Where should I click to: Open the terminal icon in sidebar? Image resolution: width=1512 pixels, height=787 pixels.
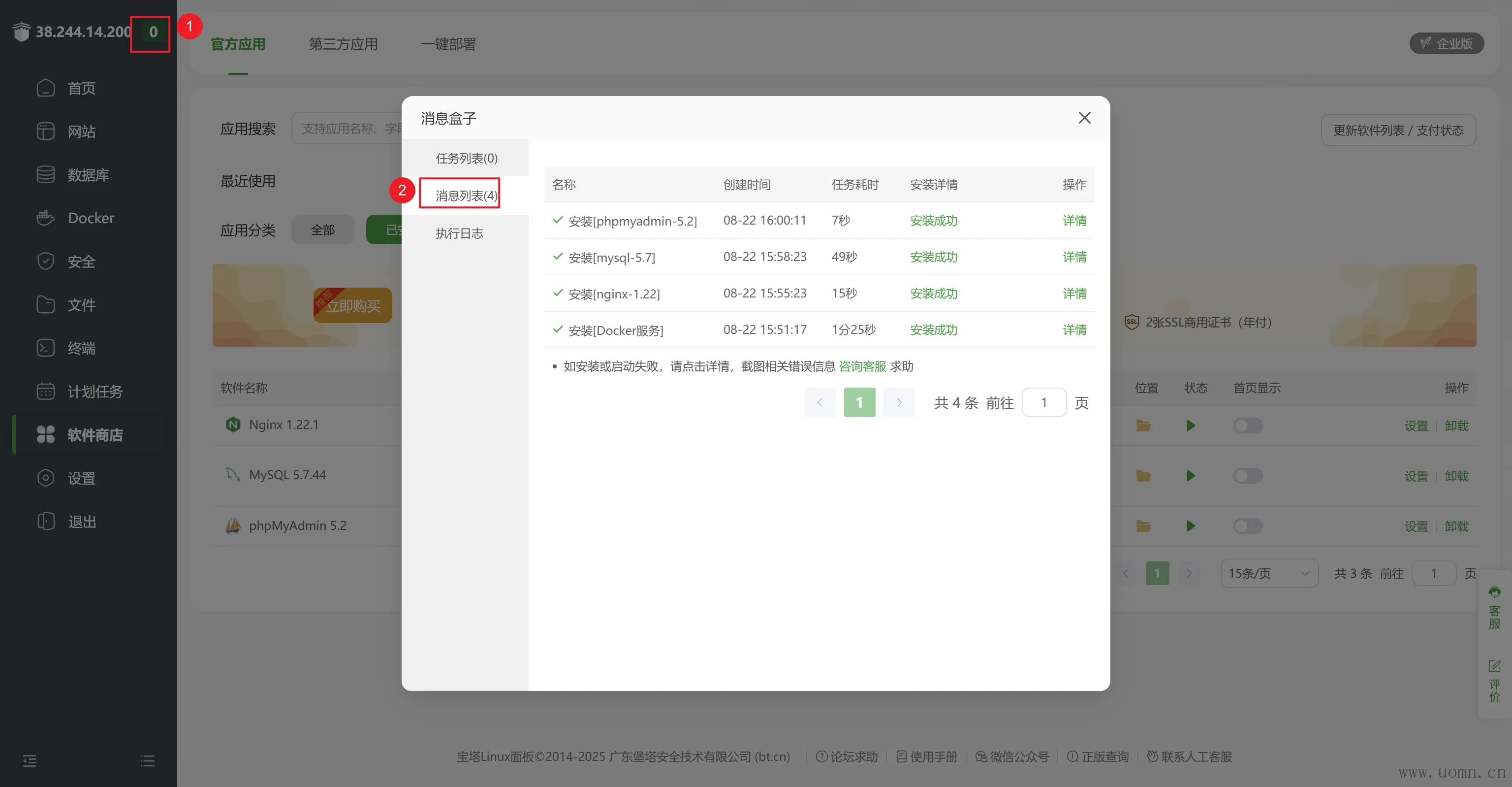click(x=45, y=348)
